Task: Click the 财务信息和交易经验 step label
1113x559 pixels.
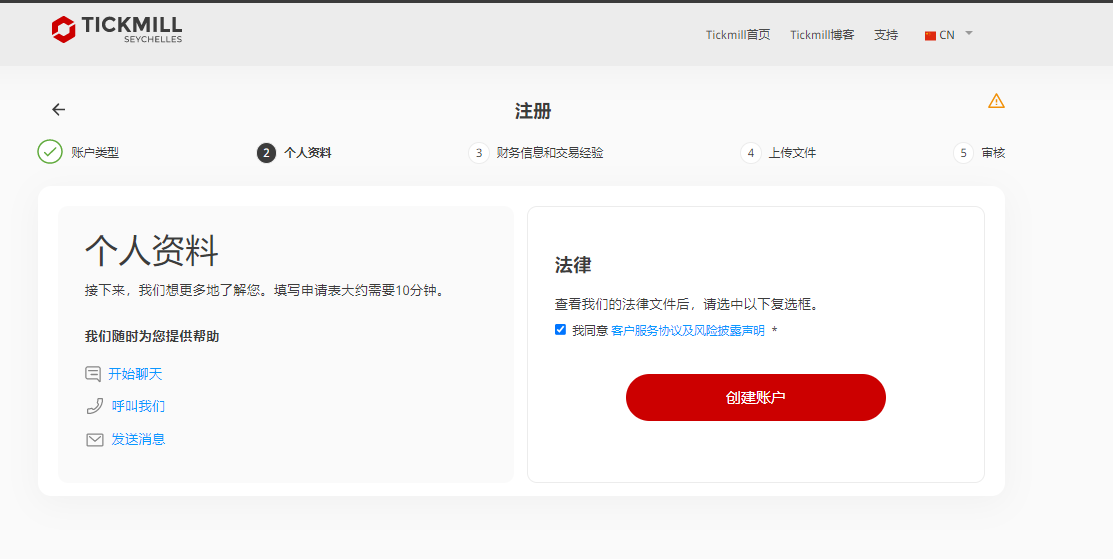Action: pyautogui.click(x=550, y=153)
